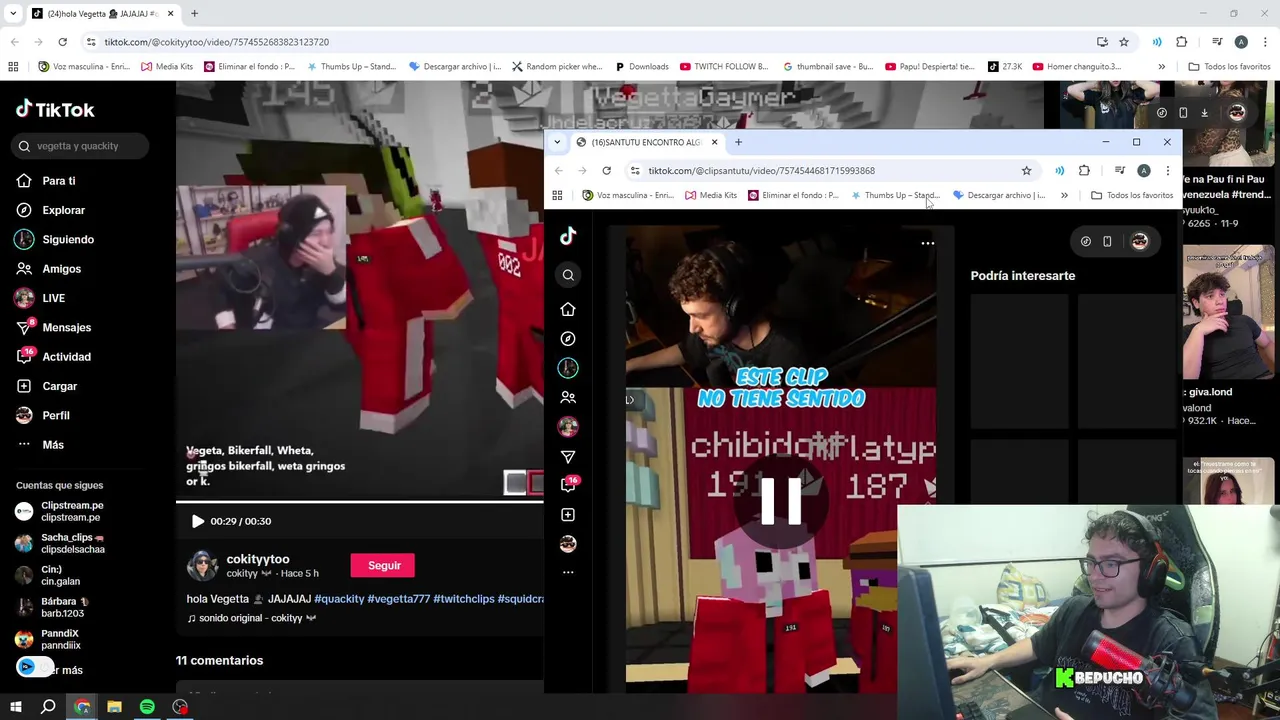Open three-dot menu on santutu video
Viewport: 1280px width, 720px height.
point(928,243)
